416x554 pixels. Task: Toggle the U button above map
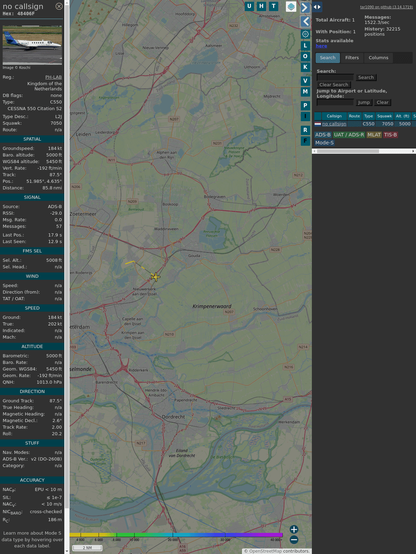coord(250,6)
